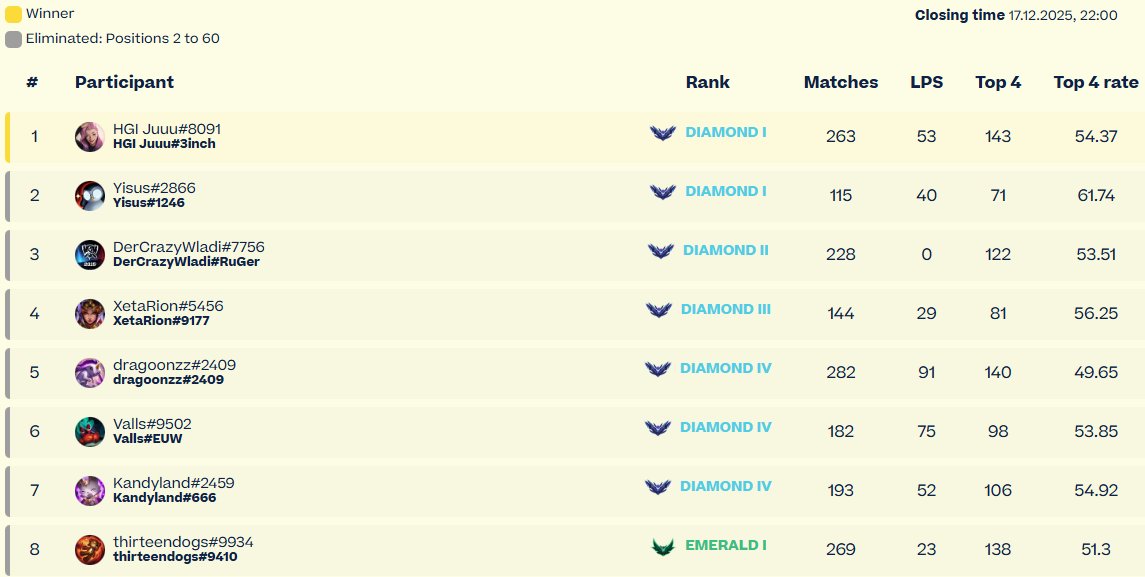The width and height of the screenshot is (1145, 577).
Task: Click HGI Juuu's profile avatar
Action: (x=90, y=137)
